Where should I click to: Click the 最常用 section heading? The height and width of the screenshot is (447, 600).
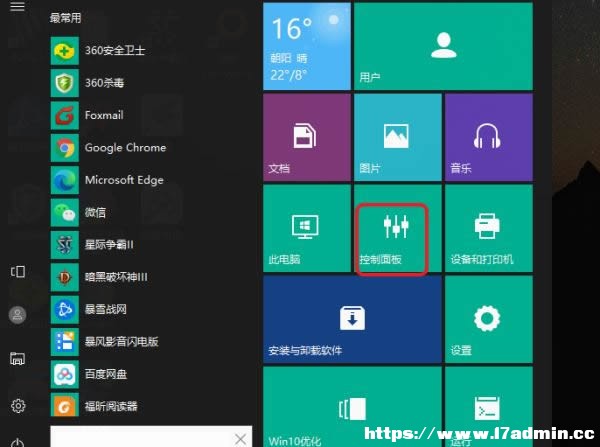[65, 18]
